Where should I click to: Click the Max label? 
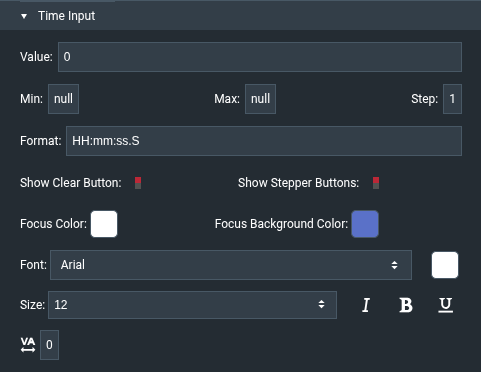click(227, 99)
